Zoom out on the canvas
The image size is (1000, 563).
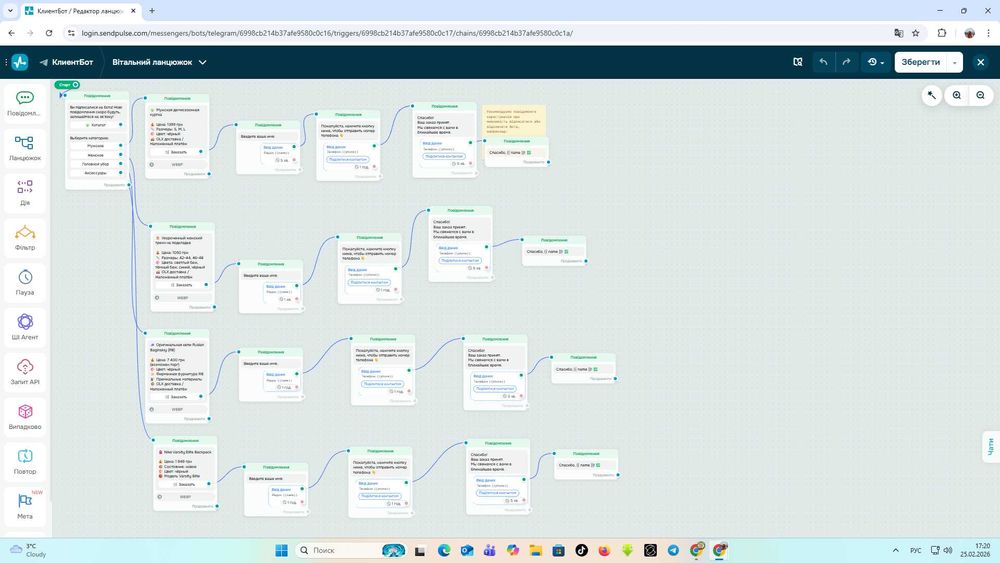pos(980,95)
